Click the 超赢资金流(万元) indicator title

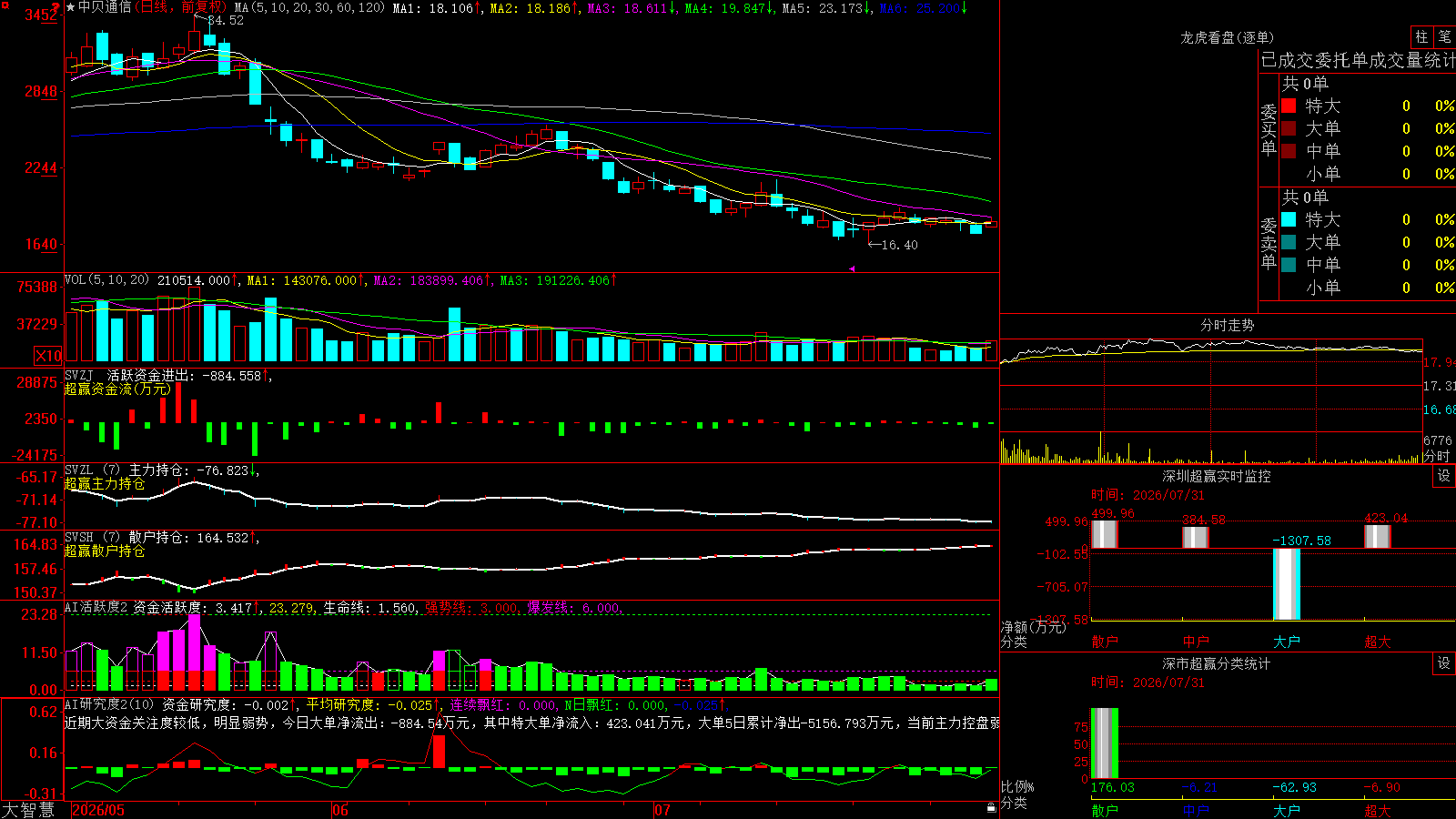pos(117,389)
